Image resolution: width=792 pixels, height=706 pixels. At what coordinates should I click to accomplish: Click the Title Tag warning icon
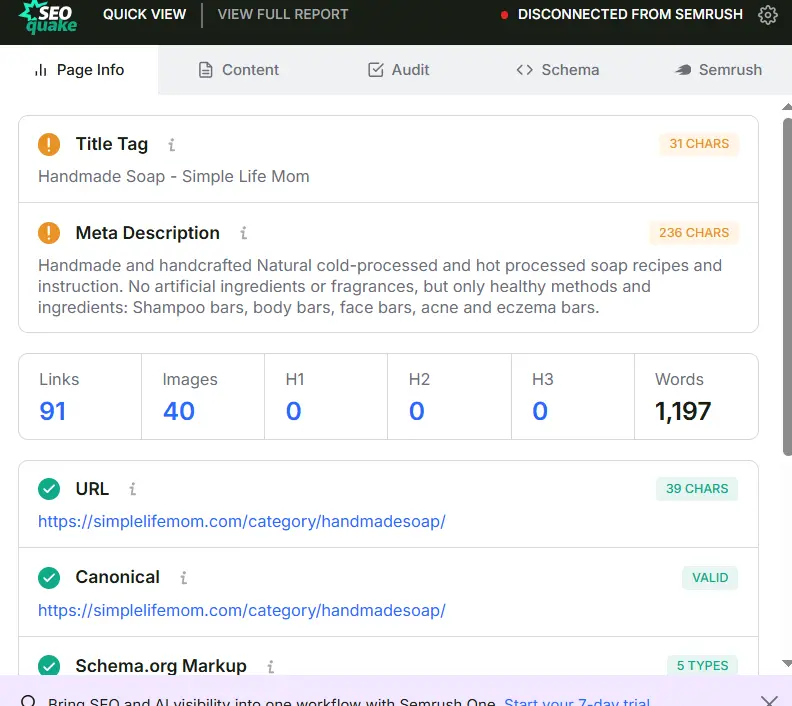49,144
